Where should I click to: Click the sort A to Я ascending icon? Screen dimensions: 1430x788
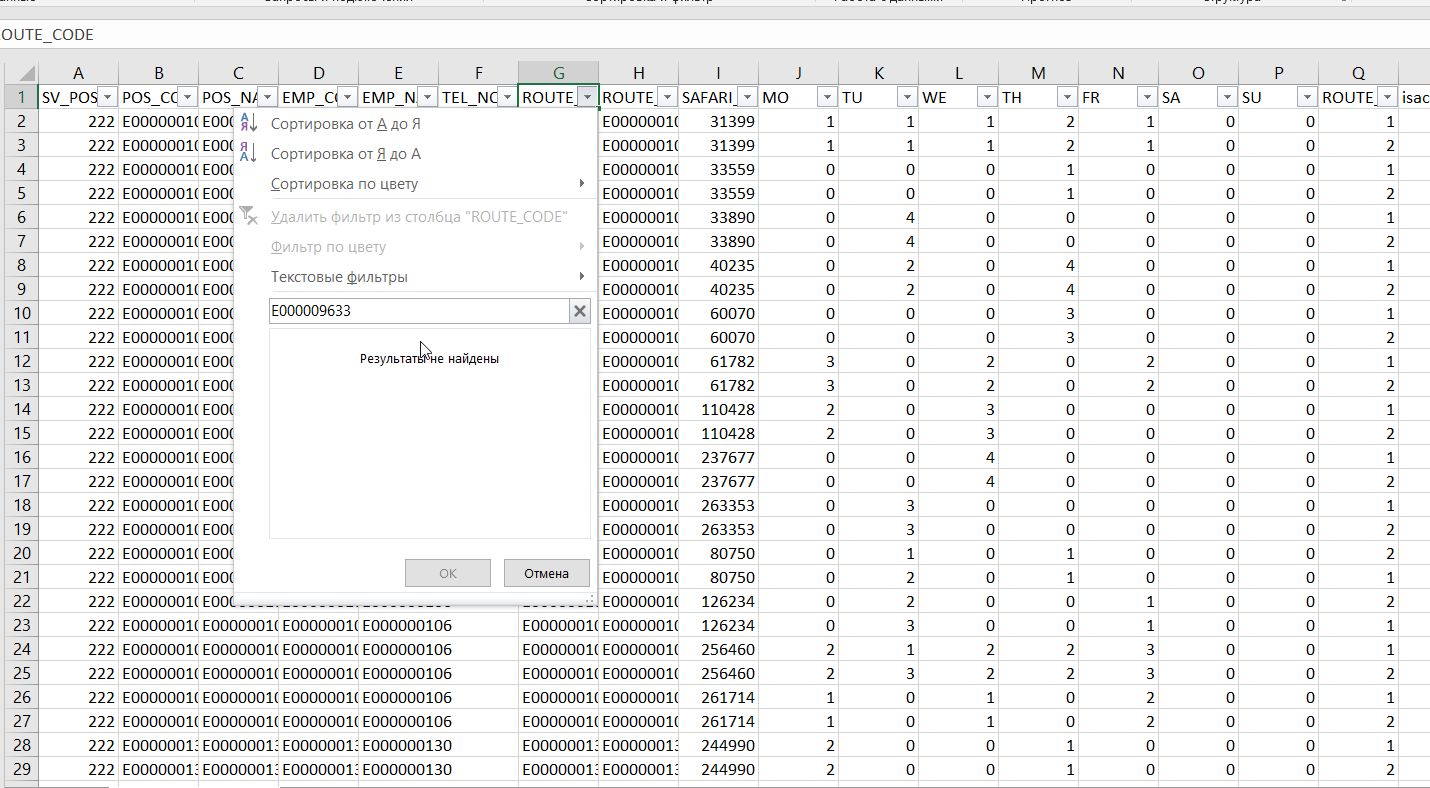point(249,124)
